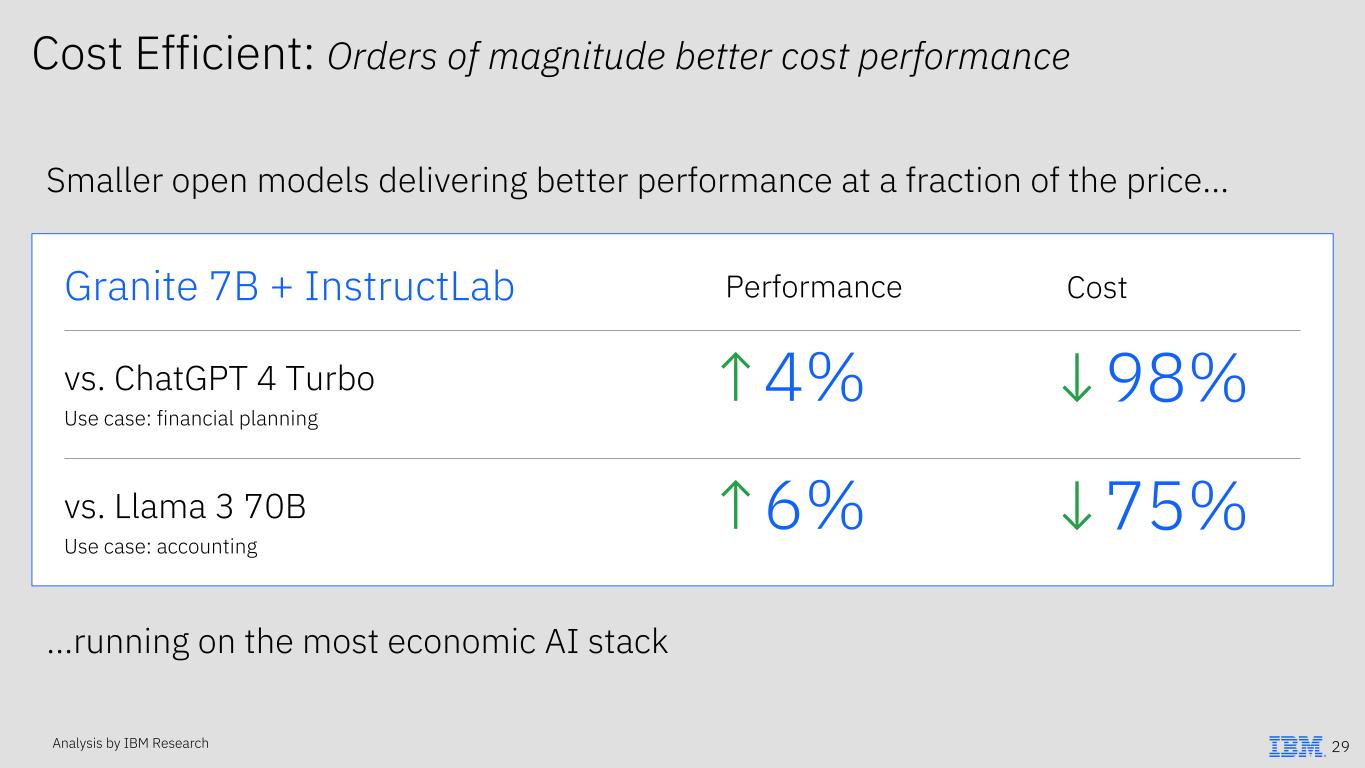Click the "Cost" column header
This screenshot has height=768, width=1365.
coord(1096,288)
